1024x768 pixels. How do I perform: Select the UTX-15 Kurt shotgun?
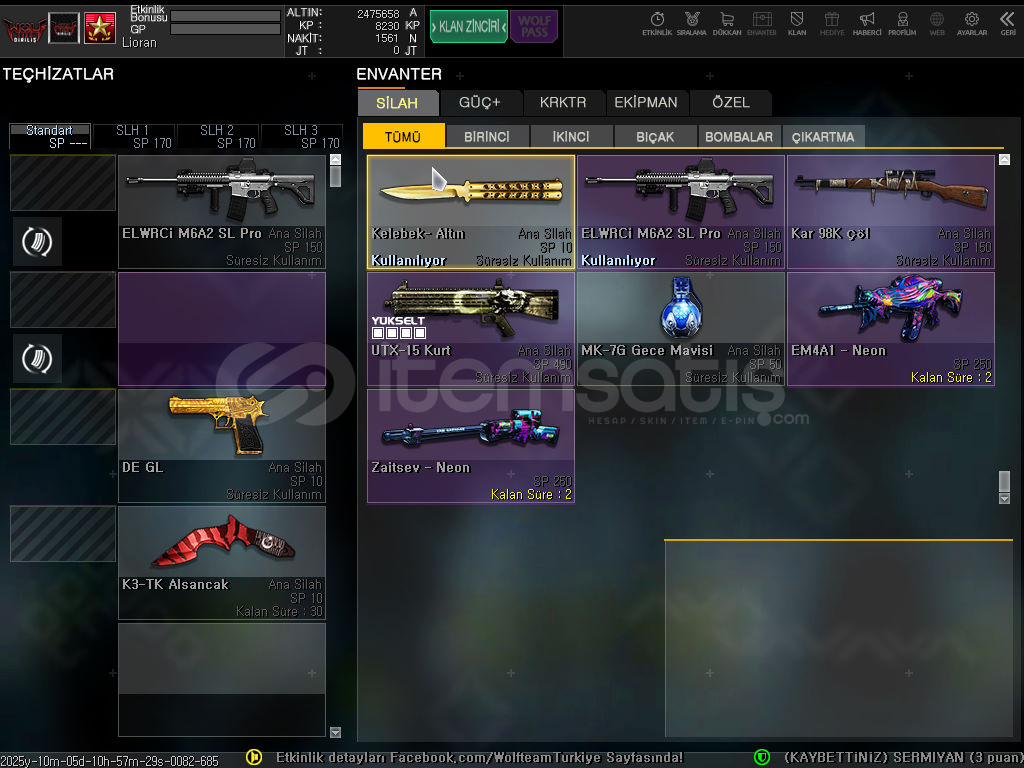click(x=471, y=328)
